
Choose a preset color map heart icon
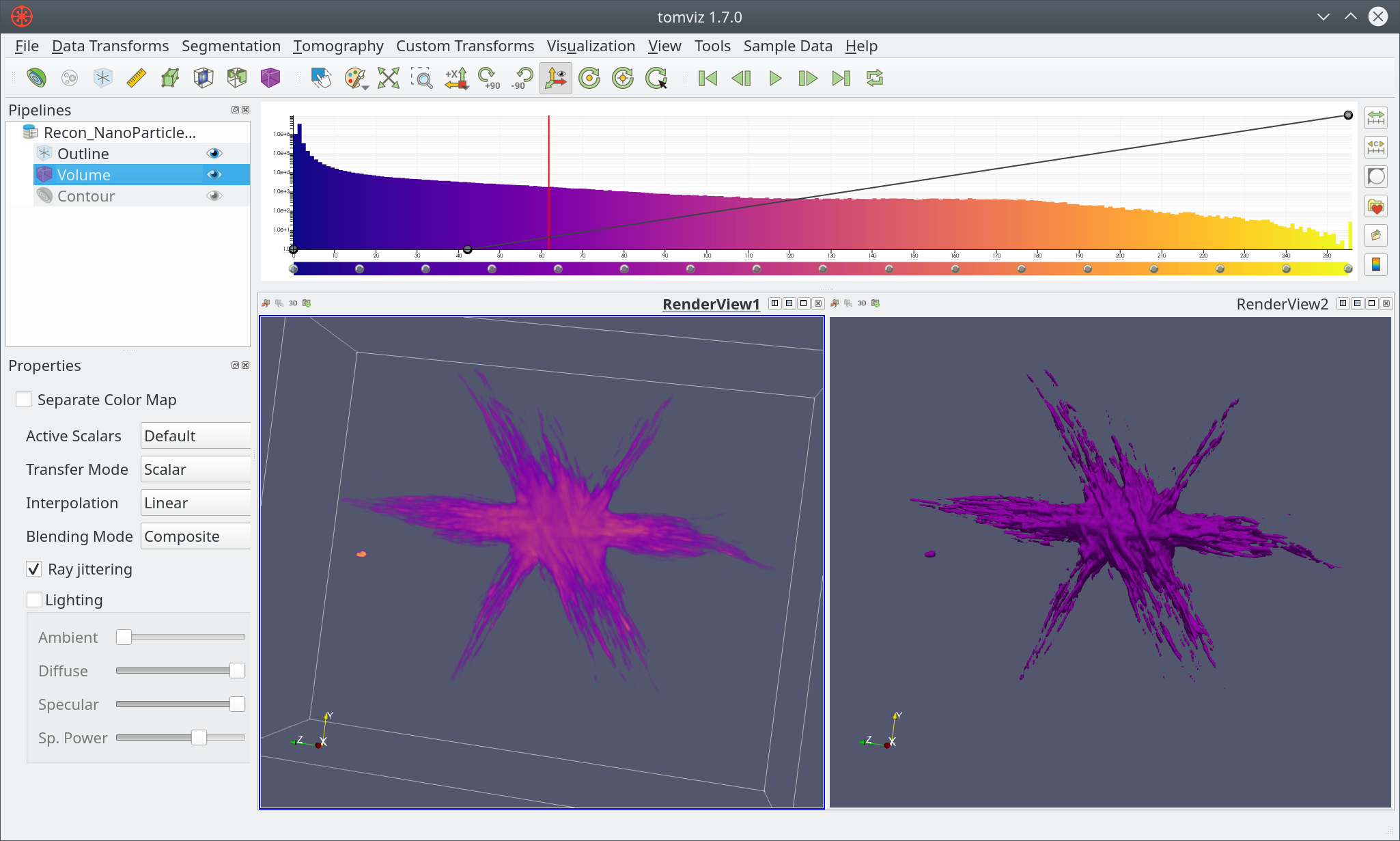pos(1376,206)
